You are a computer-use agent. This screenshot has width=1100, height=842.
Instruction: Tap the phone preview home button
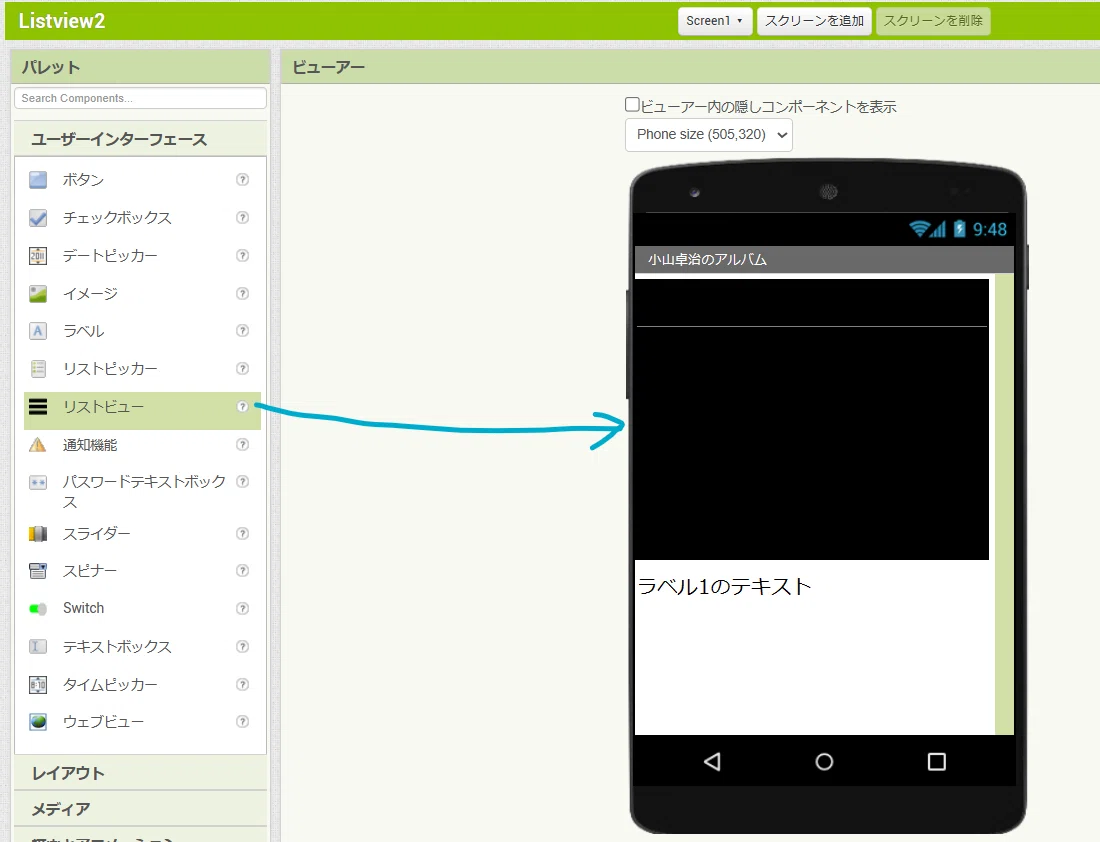click(824, 762)
